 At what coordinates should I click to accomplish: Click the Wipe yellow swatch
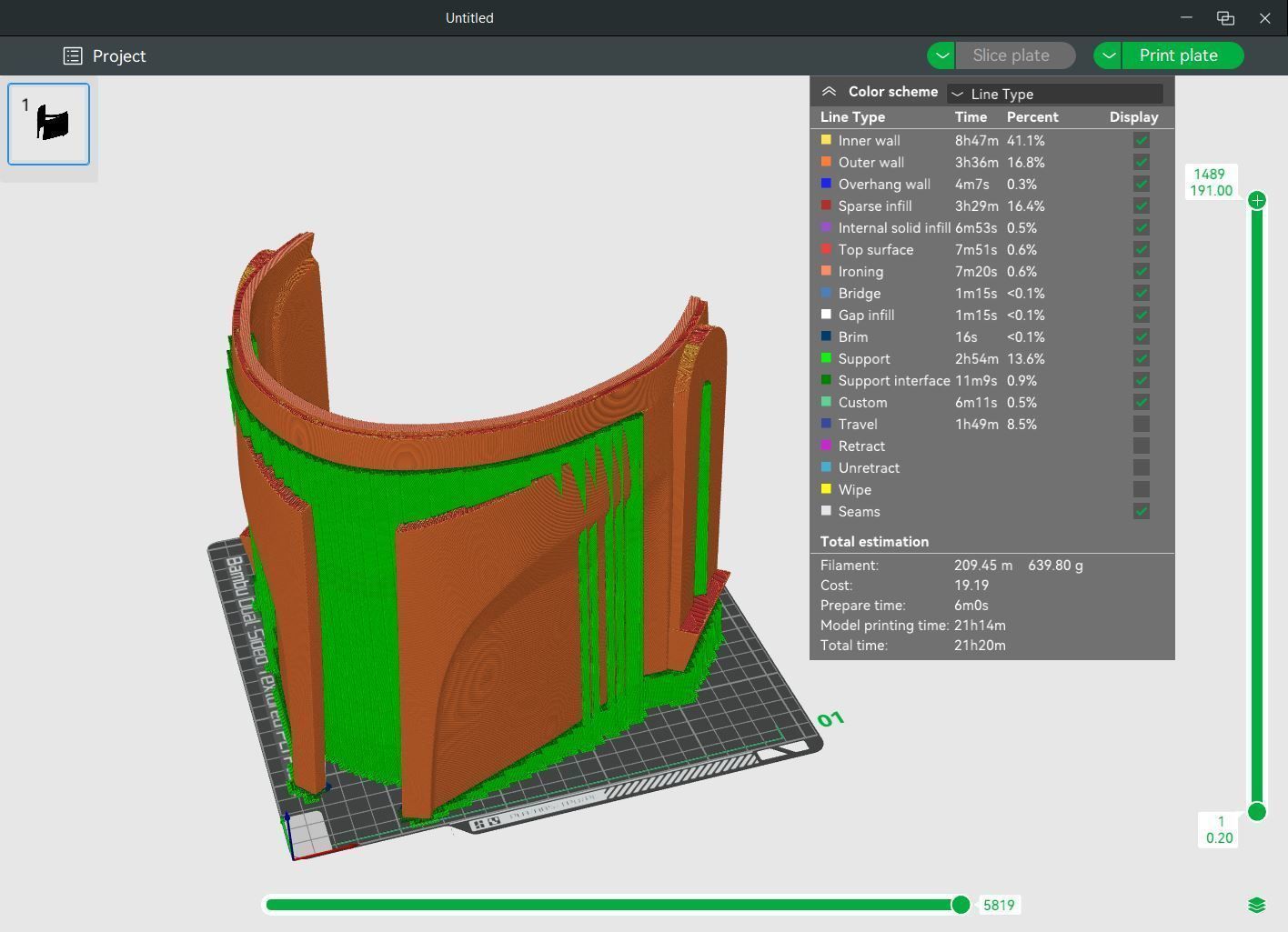pos(826,489)
